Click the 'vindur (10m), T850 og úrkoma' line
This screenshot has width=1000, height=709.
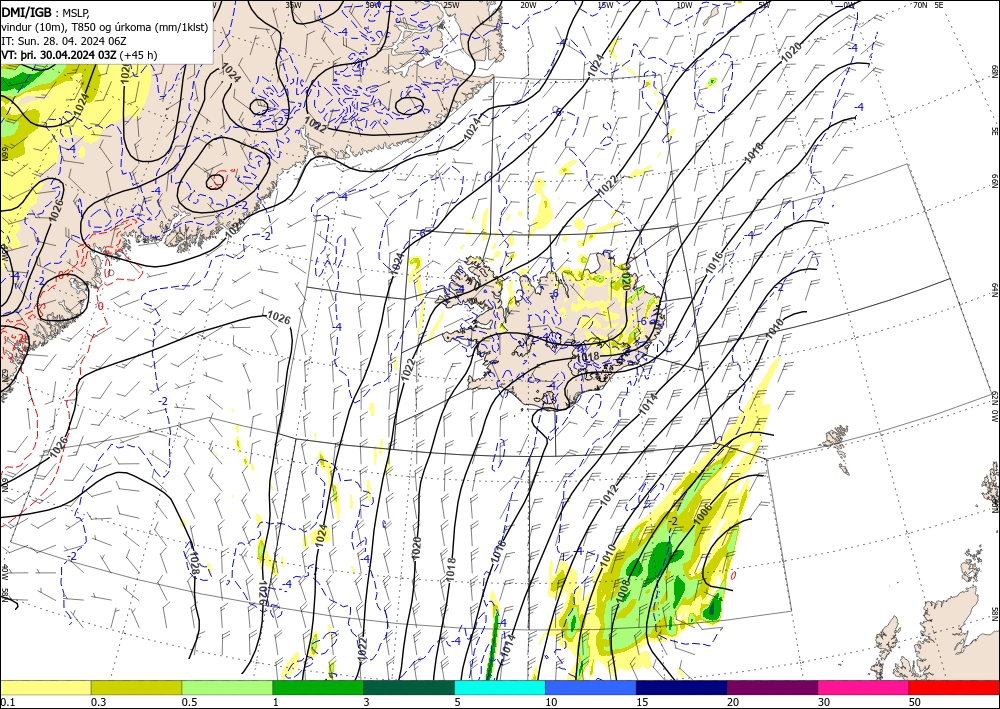point(105,27)
